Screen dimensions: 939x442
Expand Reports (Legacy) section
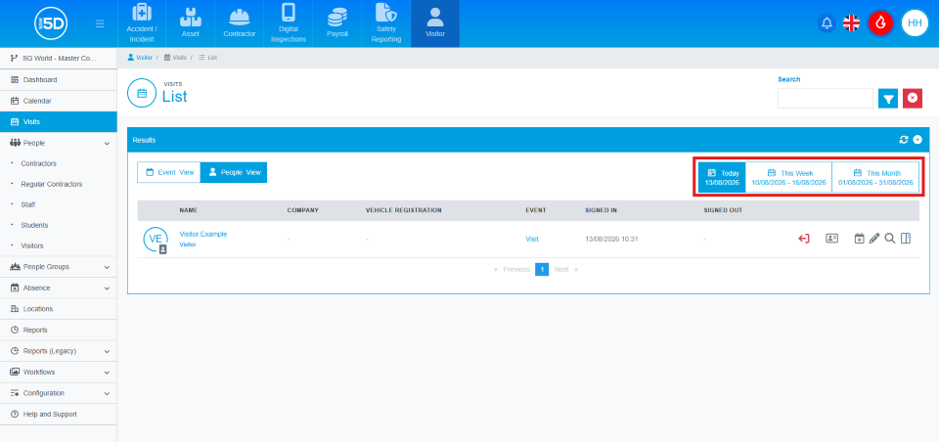[x=58, y=351]
